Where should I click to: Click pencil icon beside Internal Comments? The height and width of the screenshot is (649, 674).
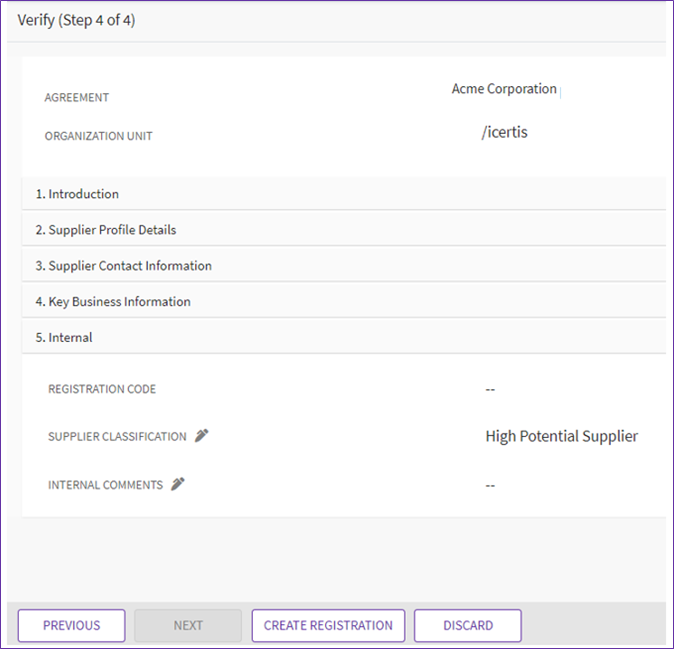178,484
